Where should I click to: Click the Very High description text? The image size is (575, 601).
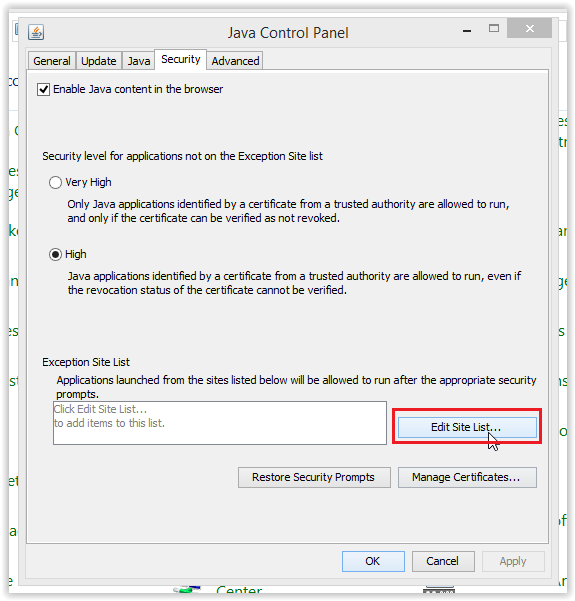tap(288, 211)
